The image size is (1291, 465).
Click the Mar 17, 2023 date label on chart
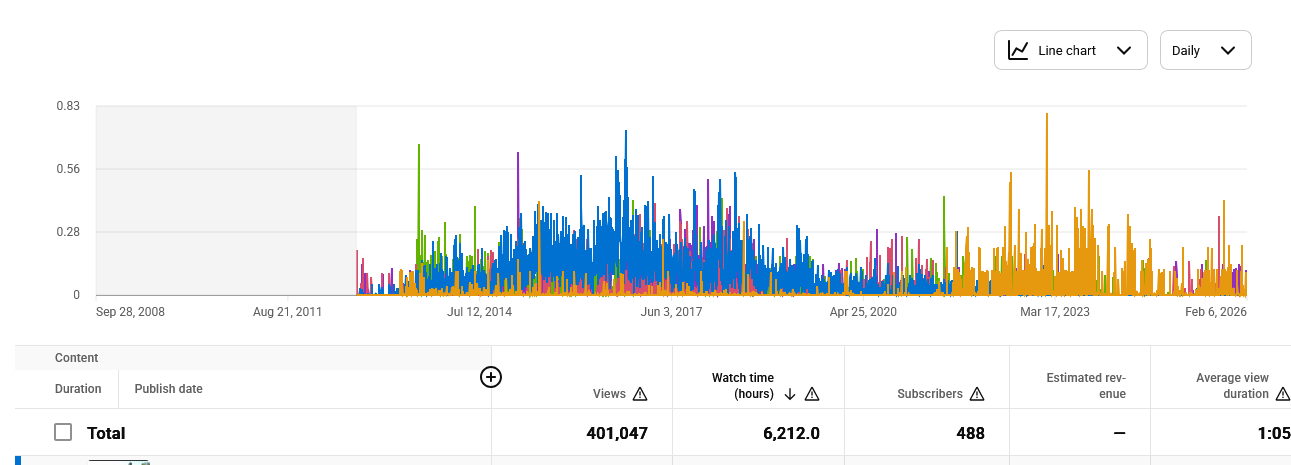pyautogui.click(x=1054, y=312)
